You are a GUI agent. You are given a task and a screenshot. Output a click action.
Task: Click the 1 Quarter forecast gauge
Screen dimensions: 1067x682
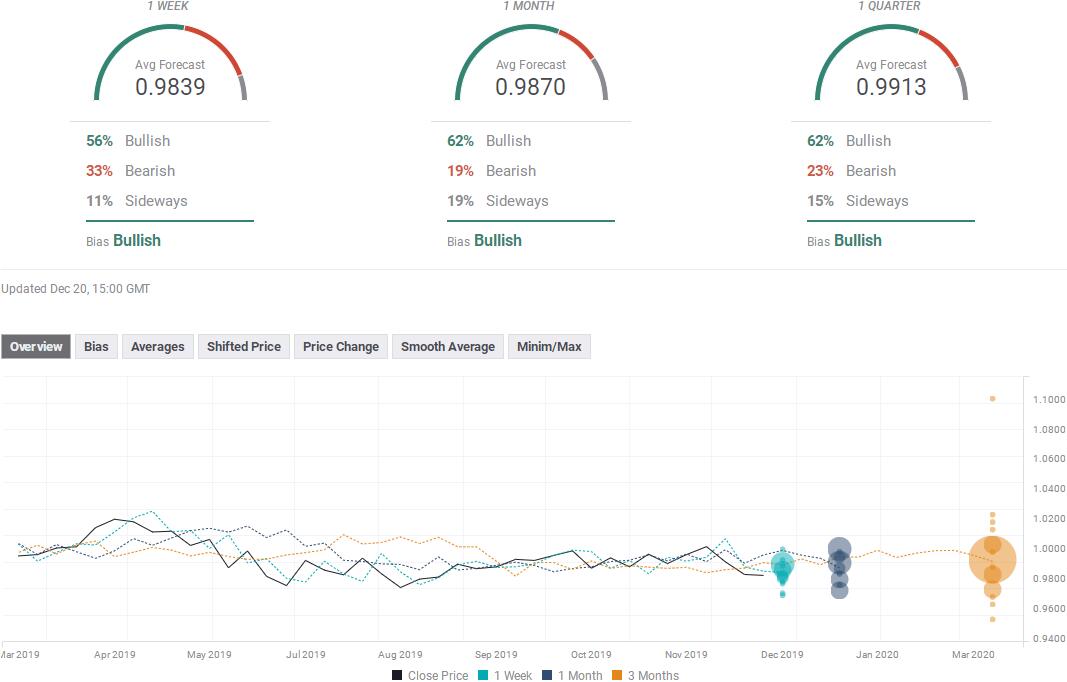[x=891, y=63]
